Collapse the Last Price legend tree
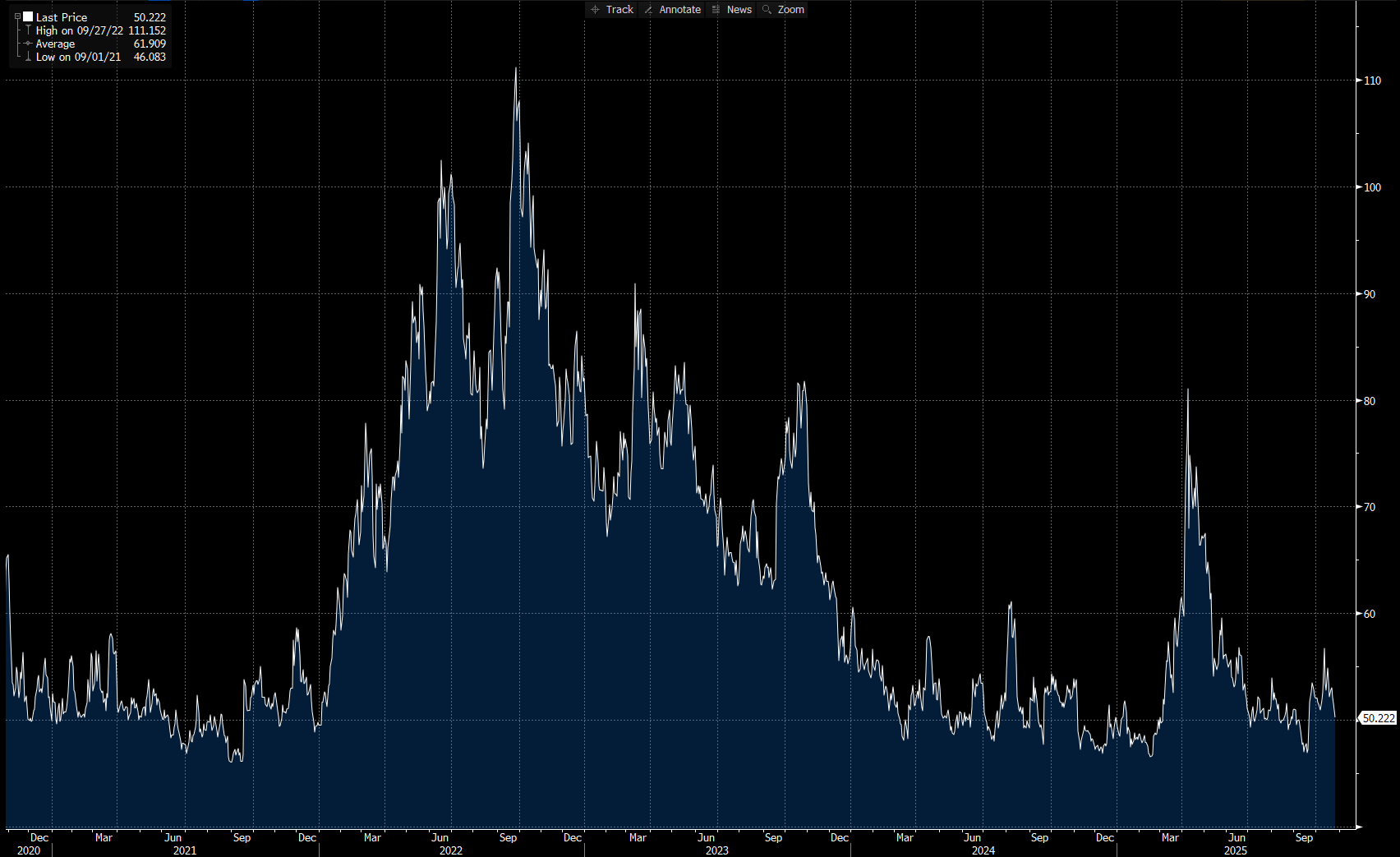The width and height of the screenshot is (1400, 857). coord(17,16)
